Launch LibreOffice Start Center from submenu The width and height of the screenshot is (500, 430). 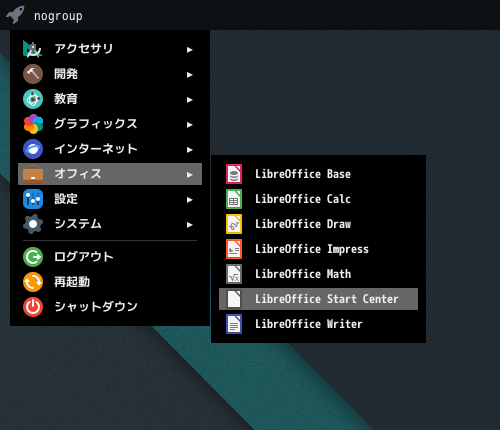318,299
